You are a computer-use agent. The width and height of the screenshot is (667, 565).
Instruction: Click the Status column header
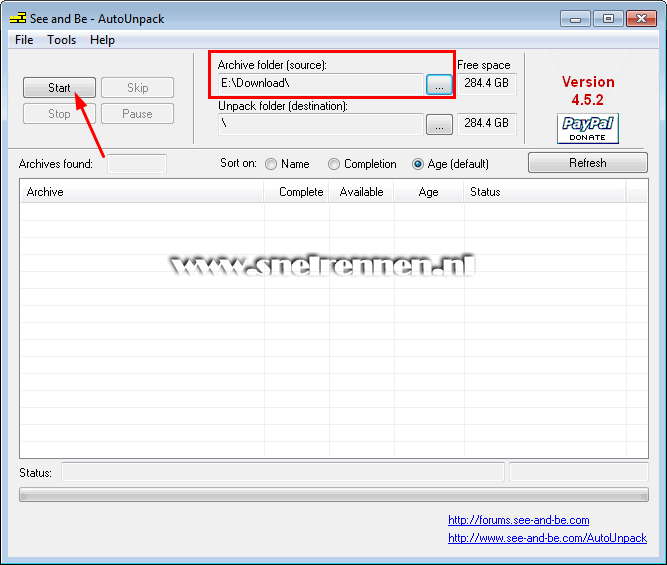pos(545,192)
